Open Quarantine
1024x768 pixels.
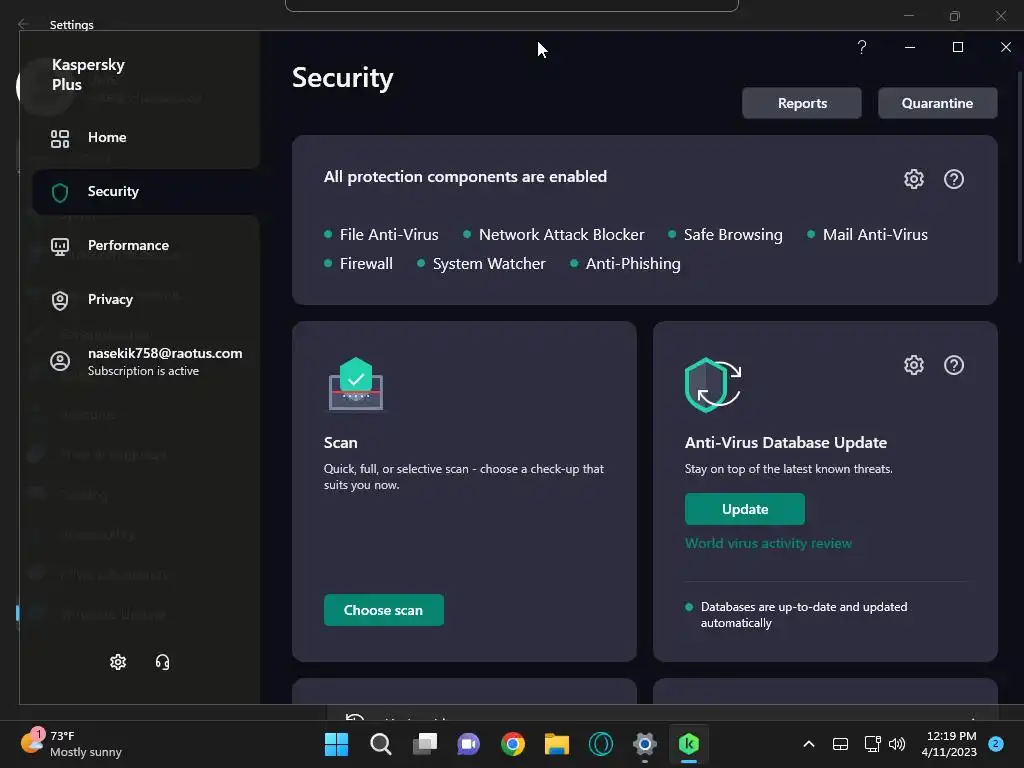click(937, 103)
